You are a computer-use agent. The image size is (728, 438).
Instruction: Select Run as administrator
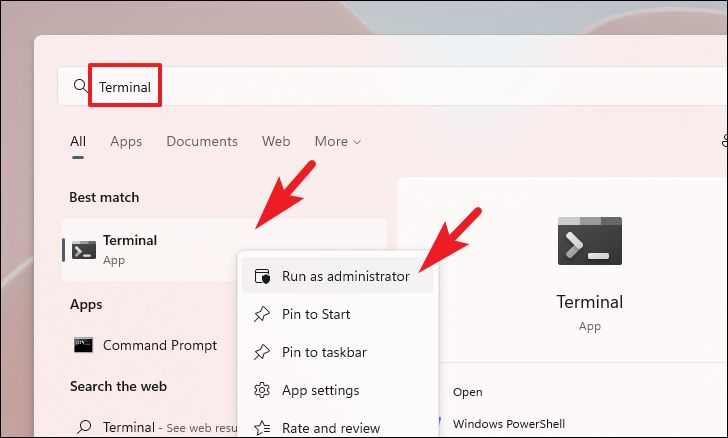coord(338,276)
